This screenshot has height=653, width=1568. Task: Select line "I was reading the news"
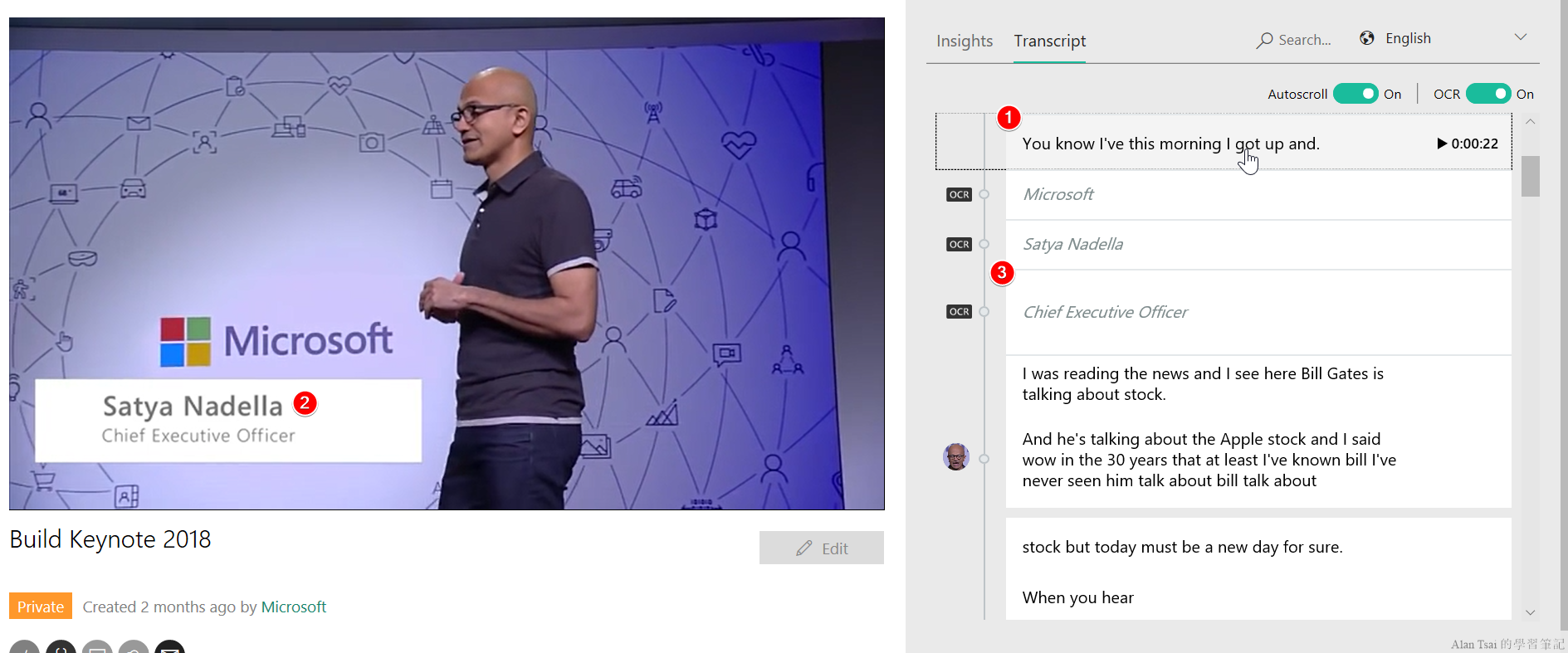1203,383
